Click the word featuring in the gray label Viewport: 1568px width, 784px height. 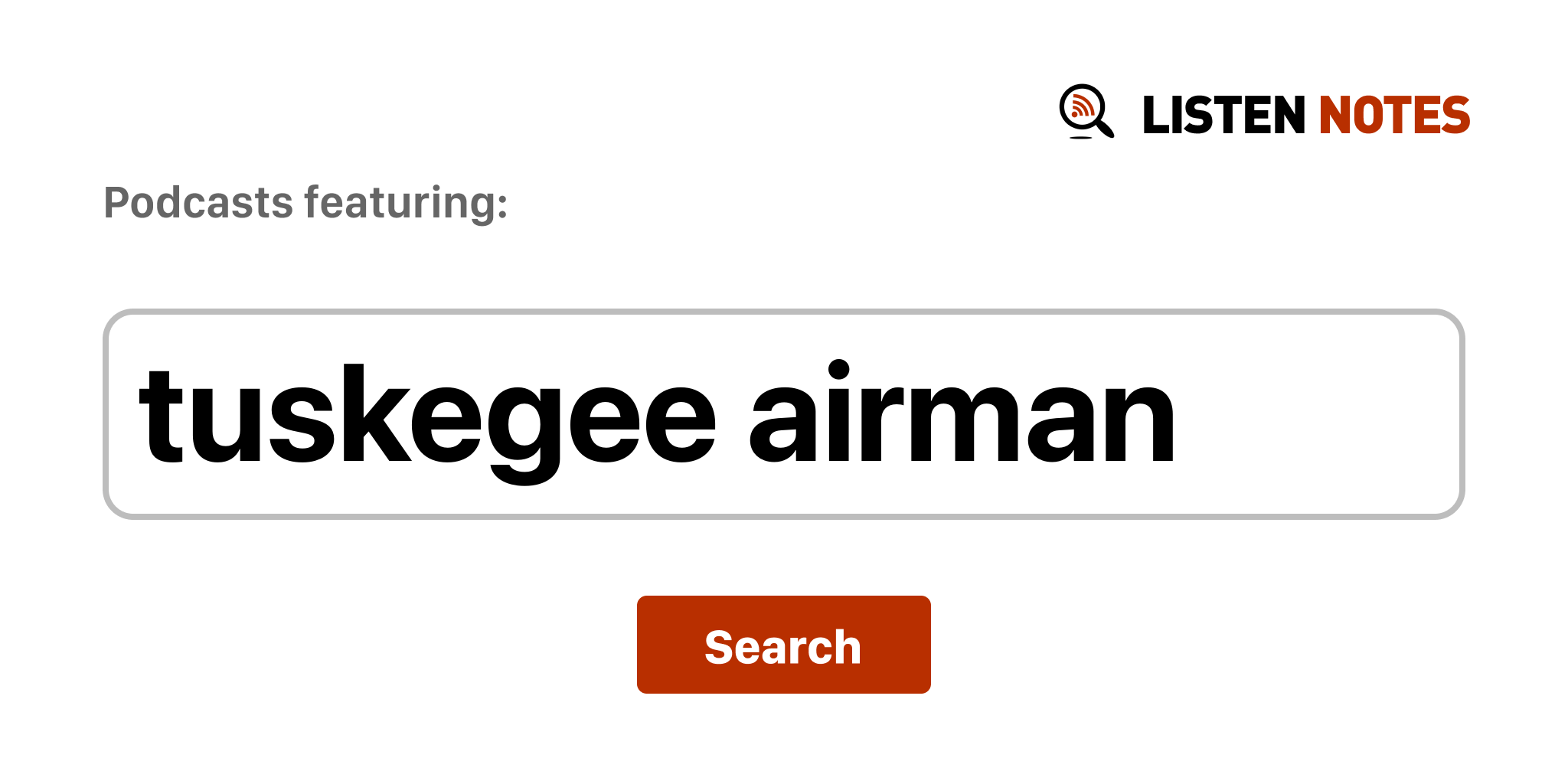tap(406, 203)
